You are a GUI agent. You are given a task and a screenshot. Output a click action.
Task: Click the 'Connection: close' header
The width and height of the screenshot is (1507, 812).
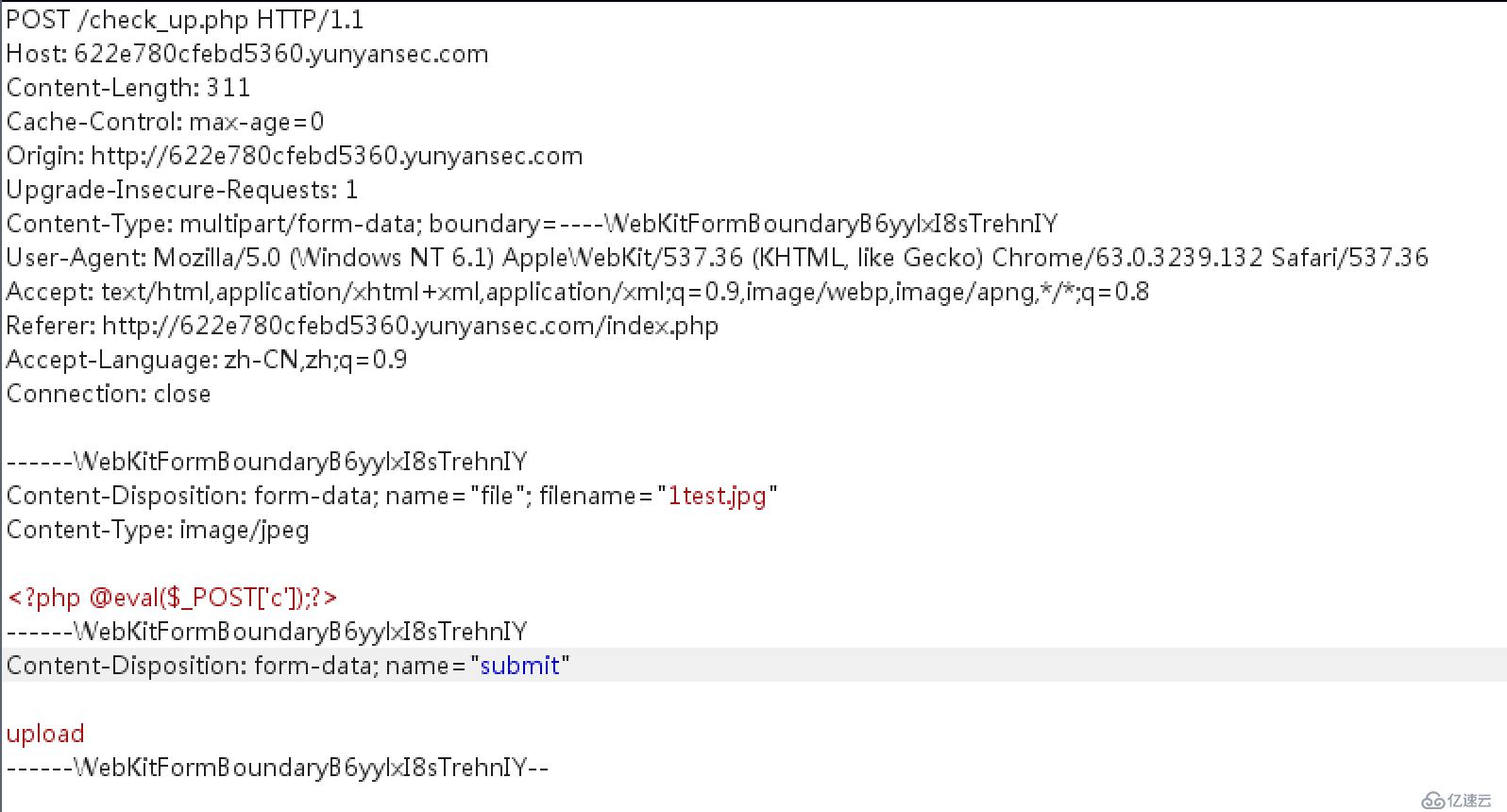(109, 394)
